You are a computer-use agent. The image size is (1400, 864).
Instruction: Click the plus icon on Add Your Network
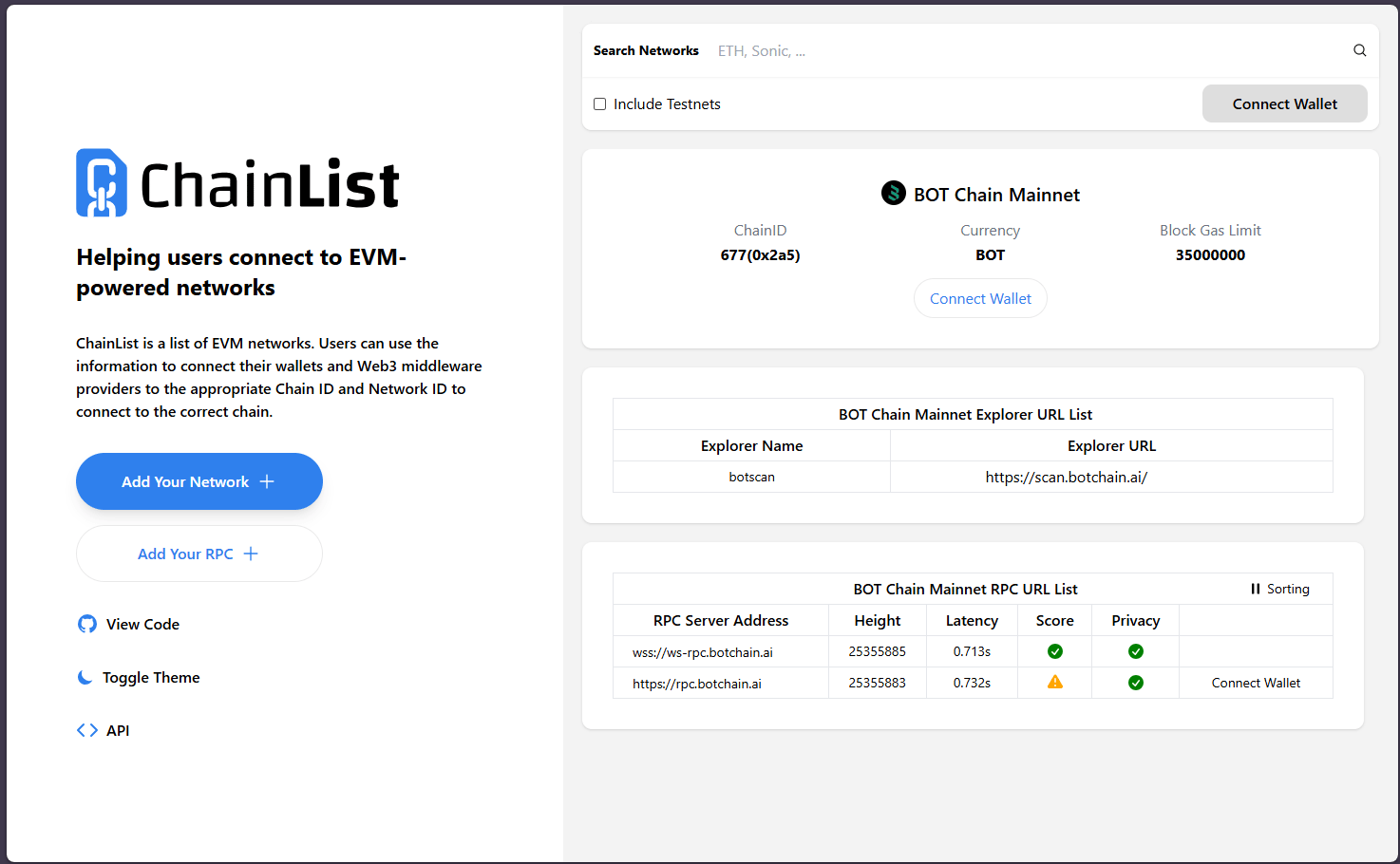click(267, 481)
